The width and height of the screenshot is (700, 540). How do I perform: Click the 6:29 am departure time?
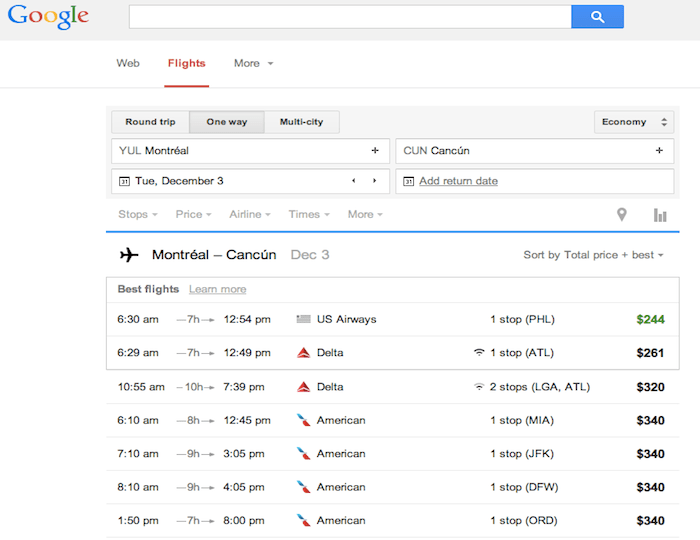pos(138,353)
